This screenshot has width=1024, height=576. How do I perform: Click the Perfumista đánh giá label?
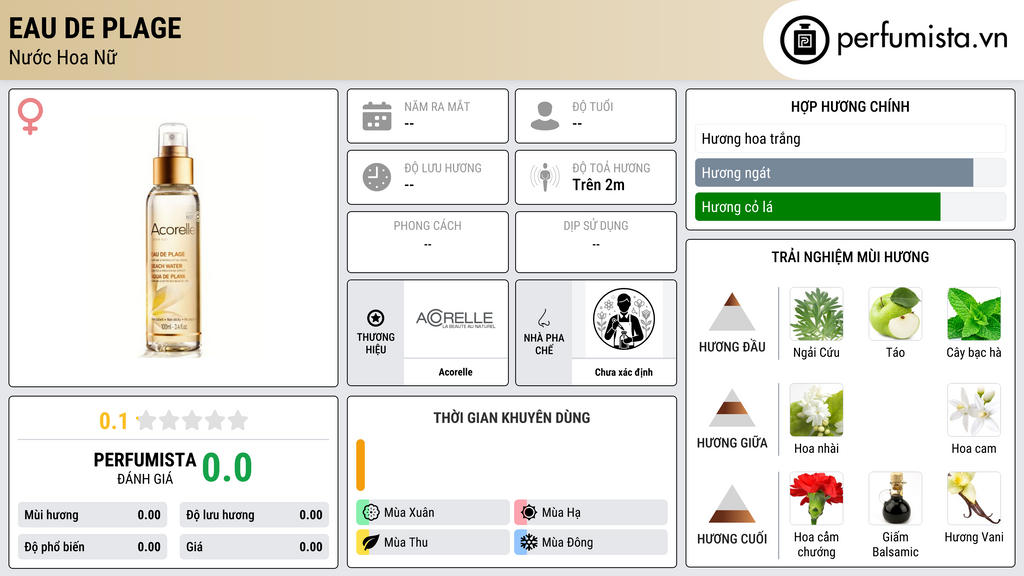[x=144, y=468]
